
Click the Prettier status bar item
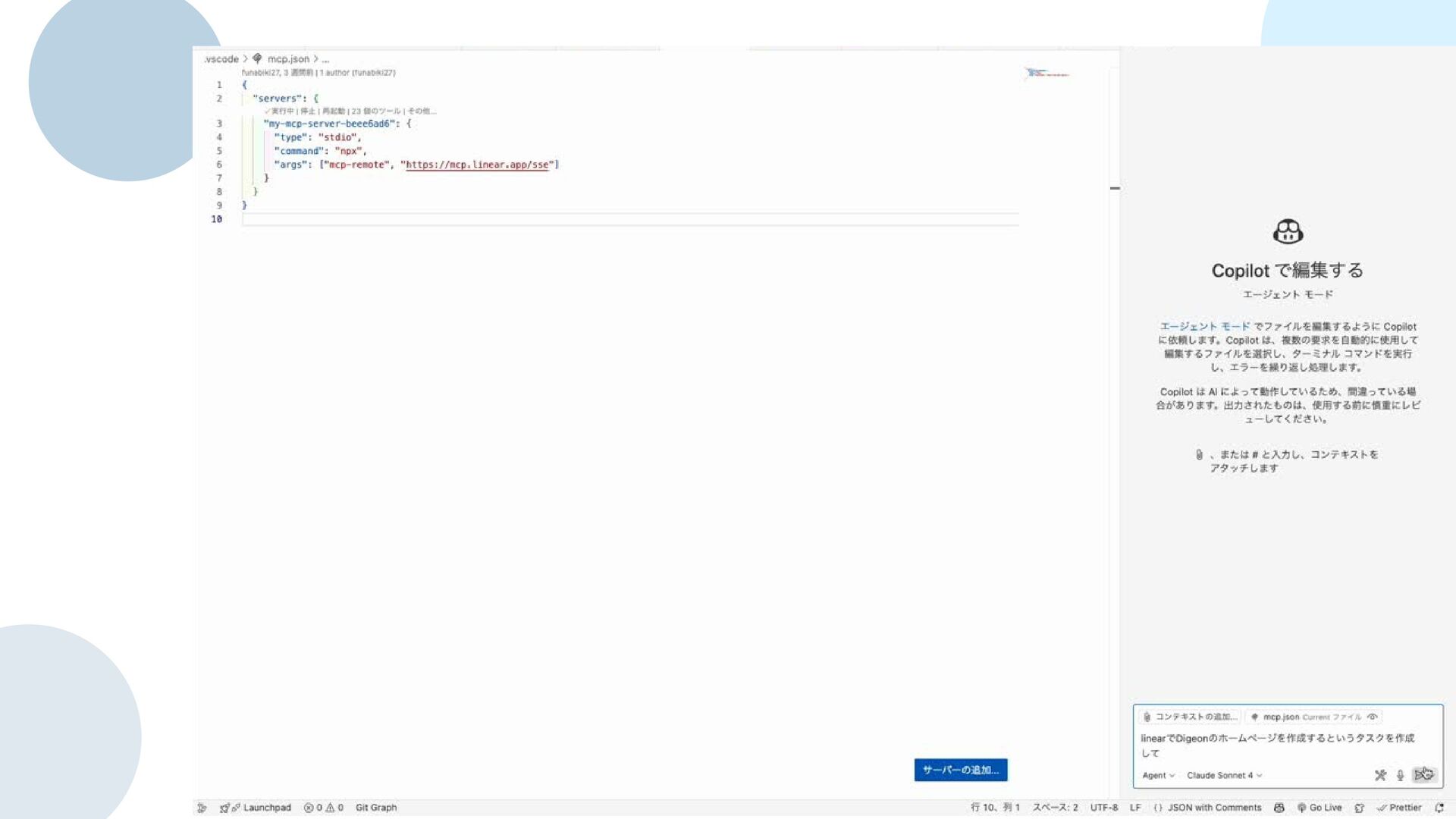[1399, 808]
